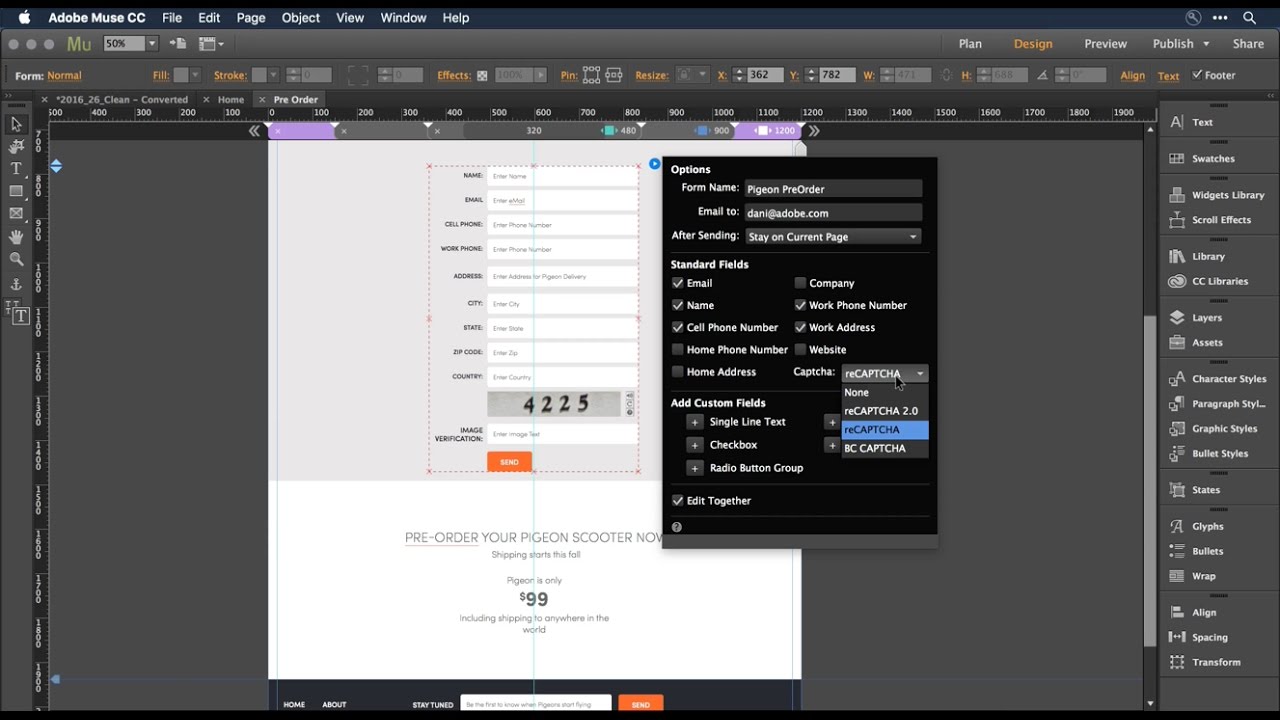Select the Selection arrow tool

point(16,124)
